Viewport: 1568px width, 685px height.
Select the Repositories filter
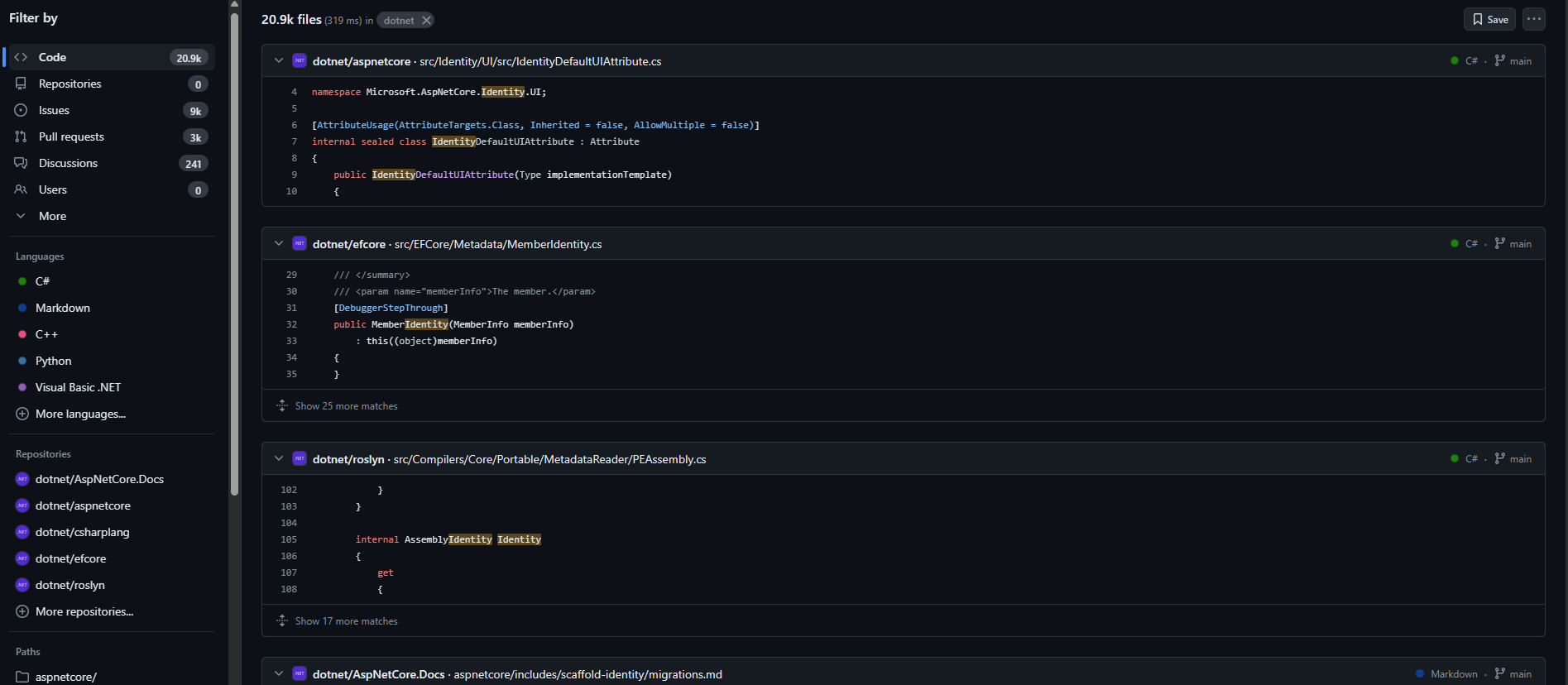112,84
